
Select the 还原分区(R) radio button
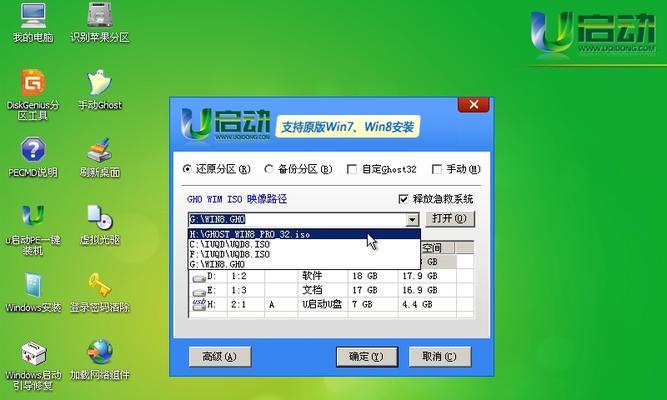[187, 169]
